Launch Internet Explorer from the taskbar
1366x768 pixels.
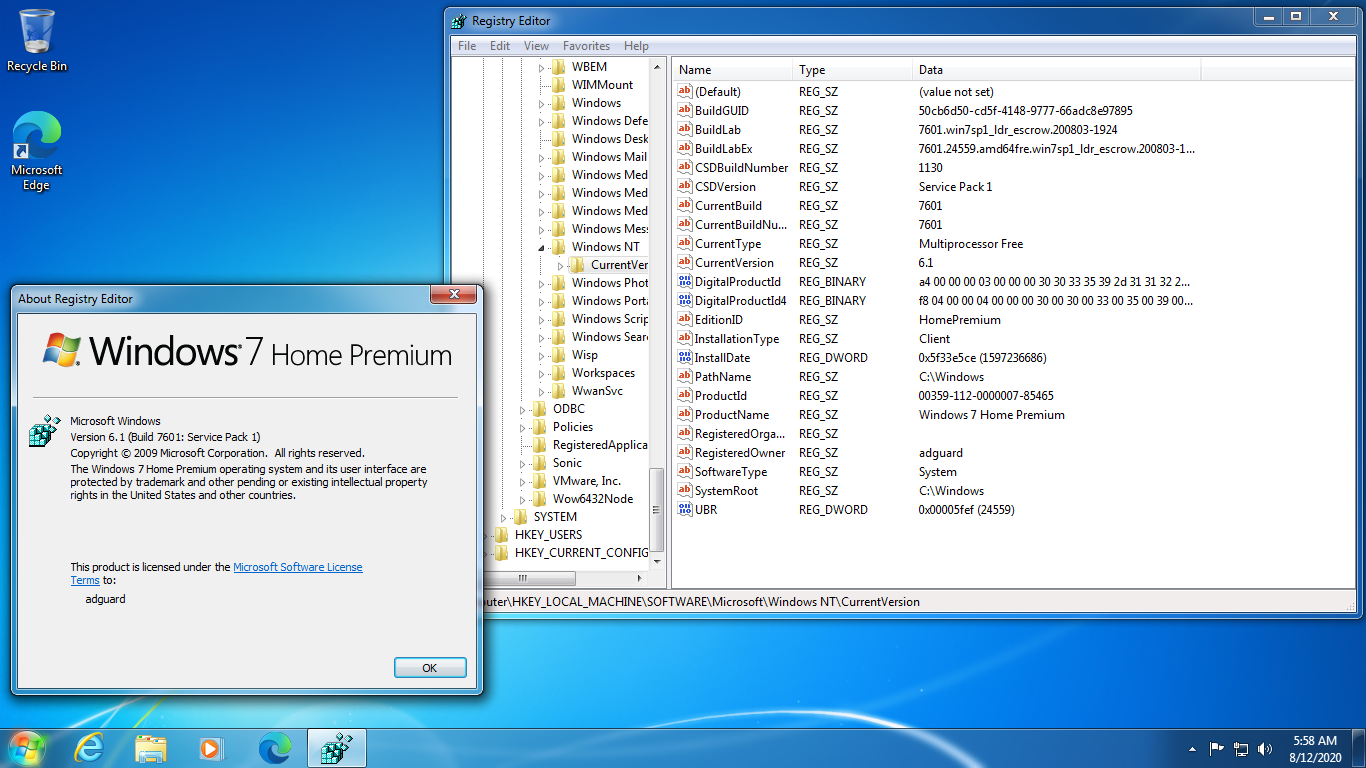coord(89,748)
